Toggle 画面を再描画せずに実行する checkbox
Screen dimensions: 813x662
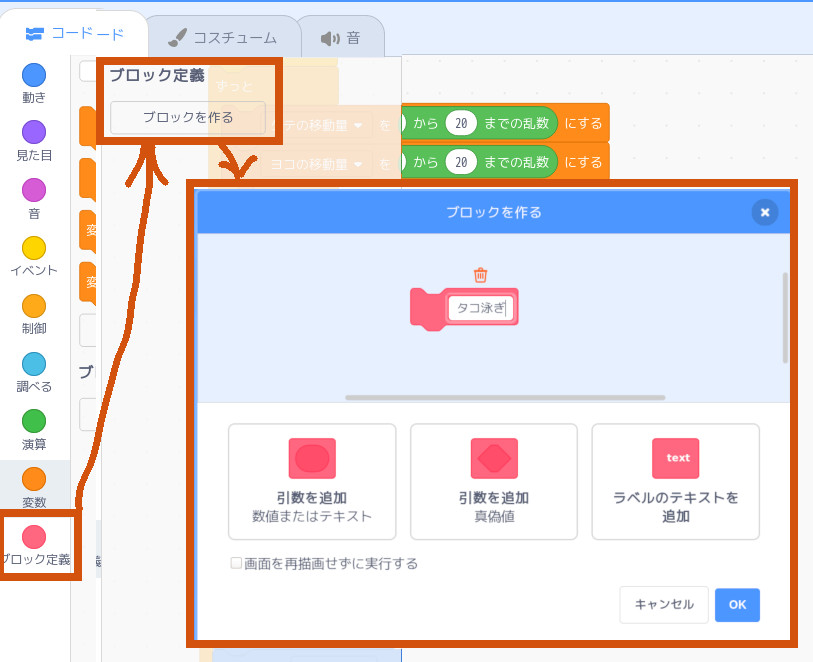pos(236,563)
